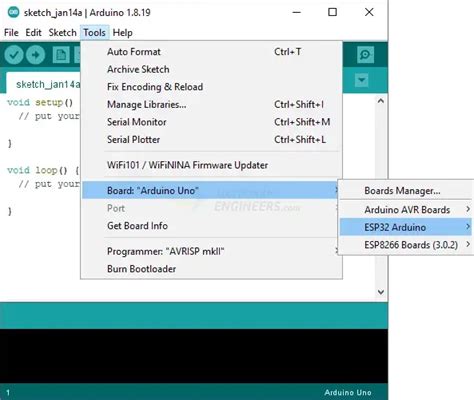Click the New sketch toolbar icon
Screen dimensions: 474x400
pos(61,55)
